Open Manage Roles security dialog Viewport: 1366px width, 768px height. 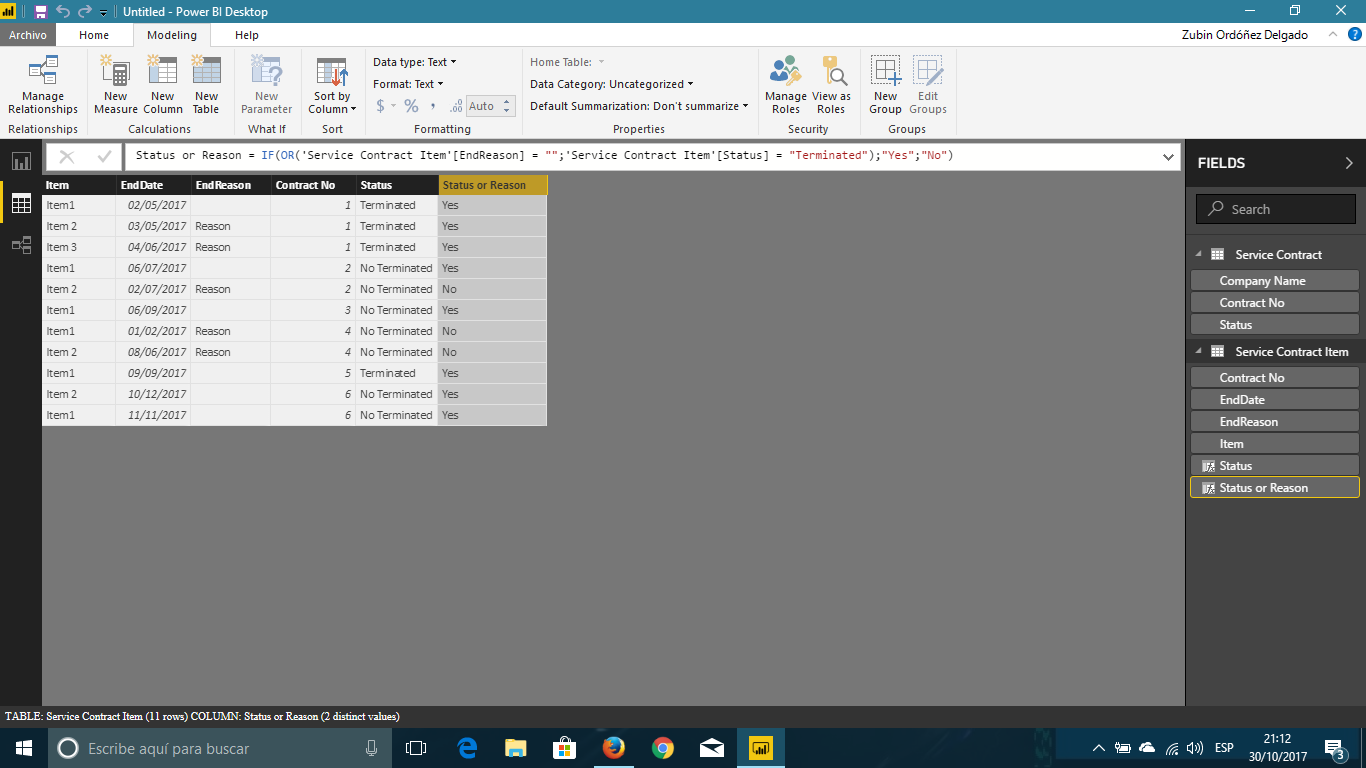786,86
